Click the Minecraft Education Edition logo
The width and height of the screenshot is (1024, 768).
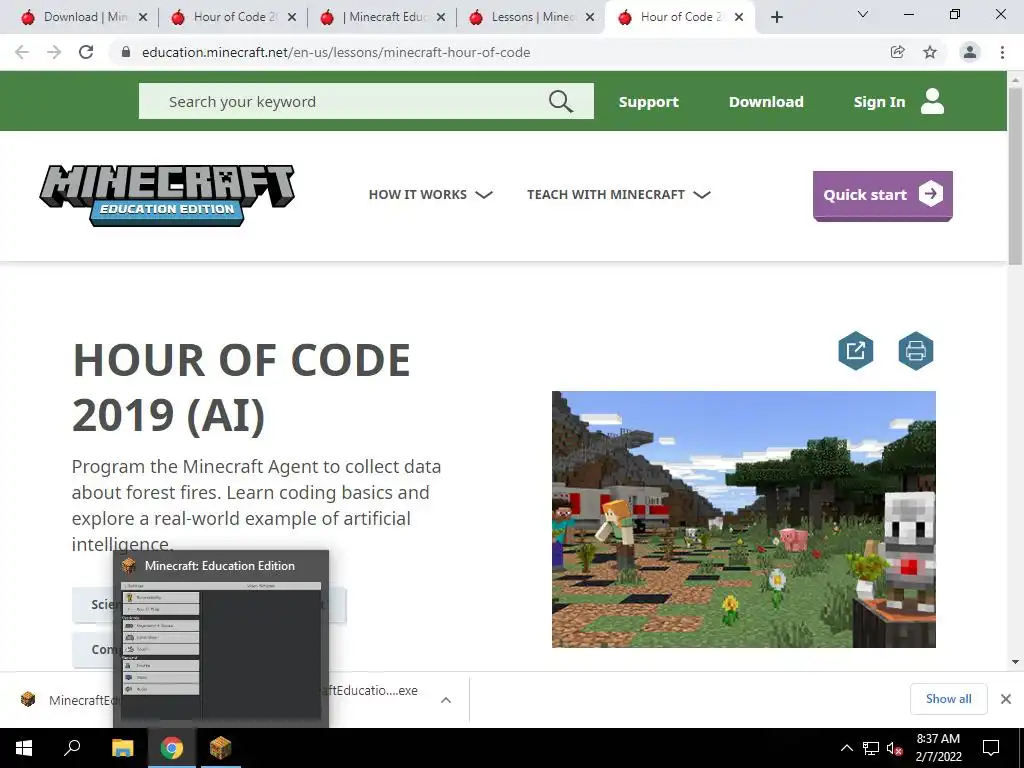(x=167, y=195)
